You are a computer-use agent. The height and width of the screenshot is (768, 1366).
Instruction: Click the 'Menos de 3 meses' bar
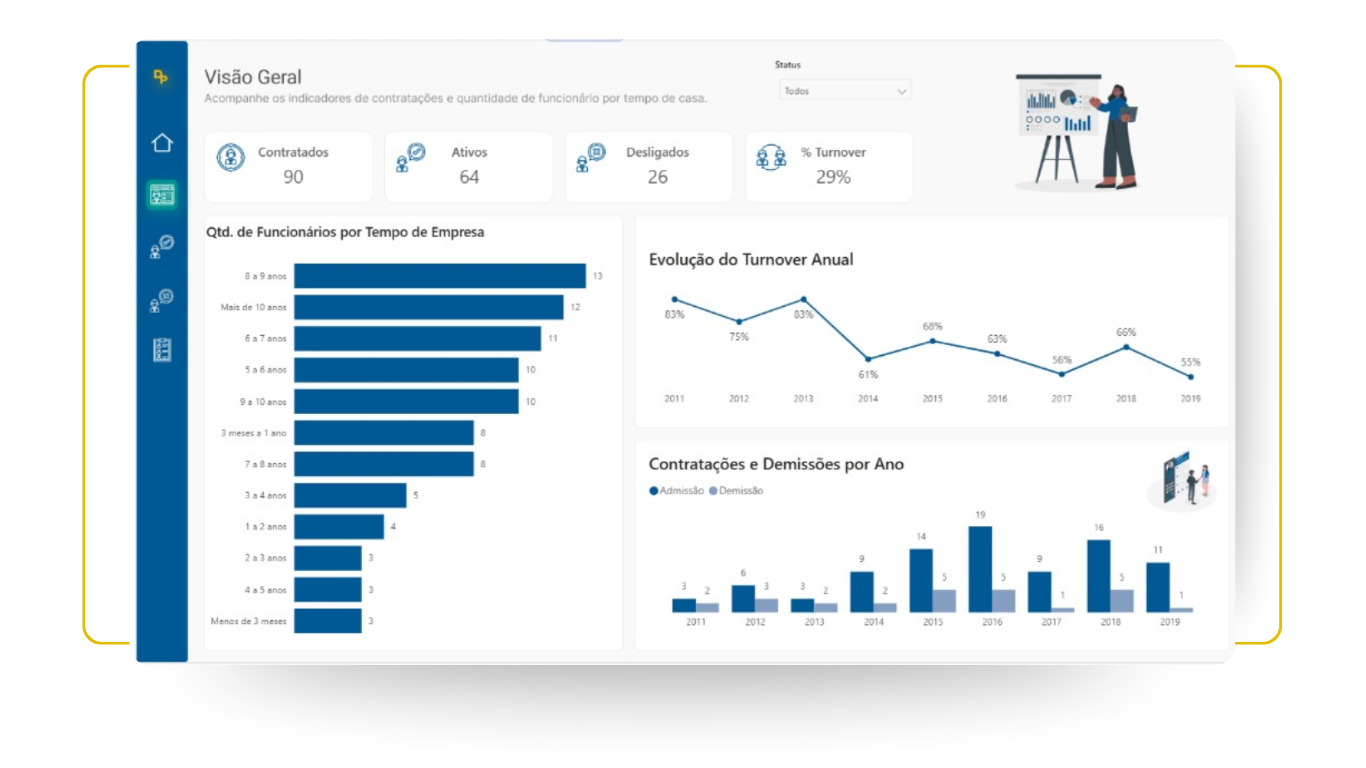[327, 621]
